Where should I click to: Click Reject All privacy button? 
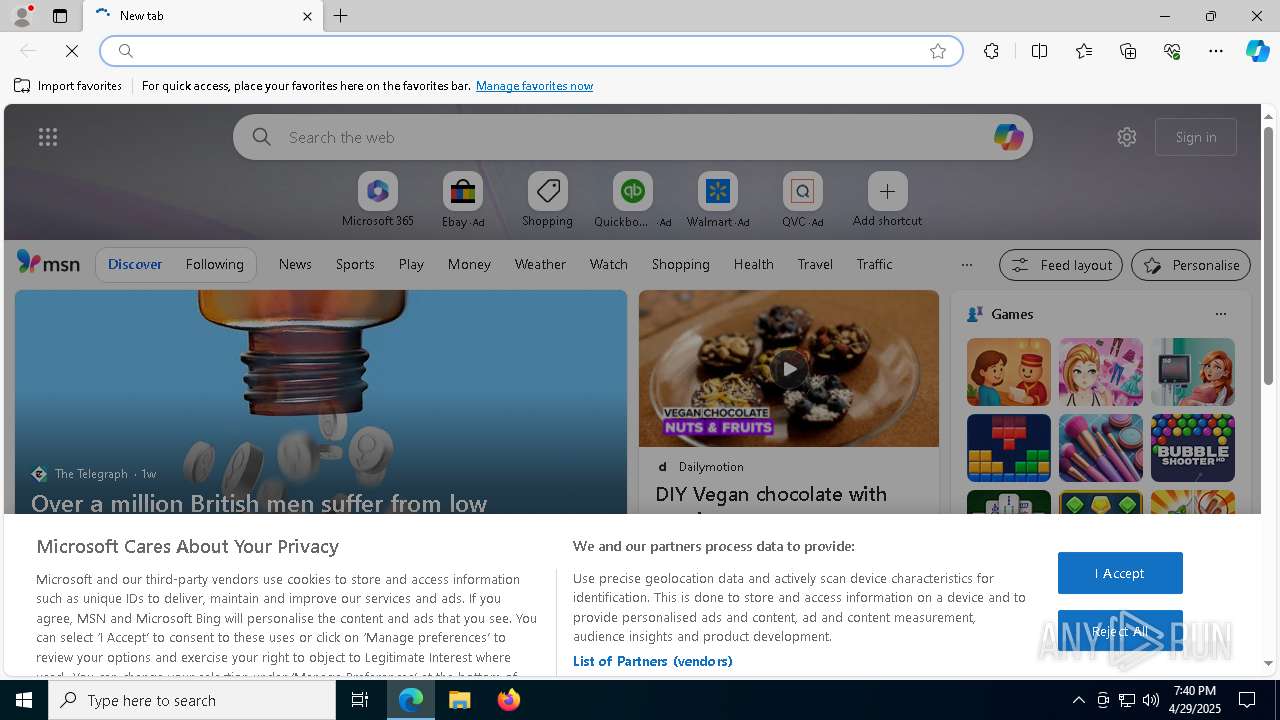click(1120, 631)
